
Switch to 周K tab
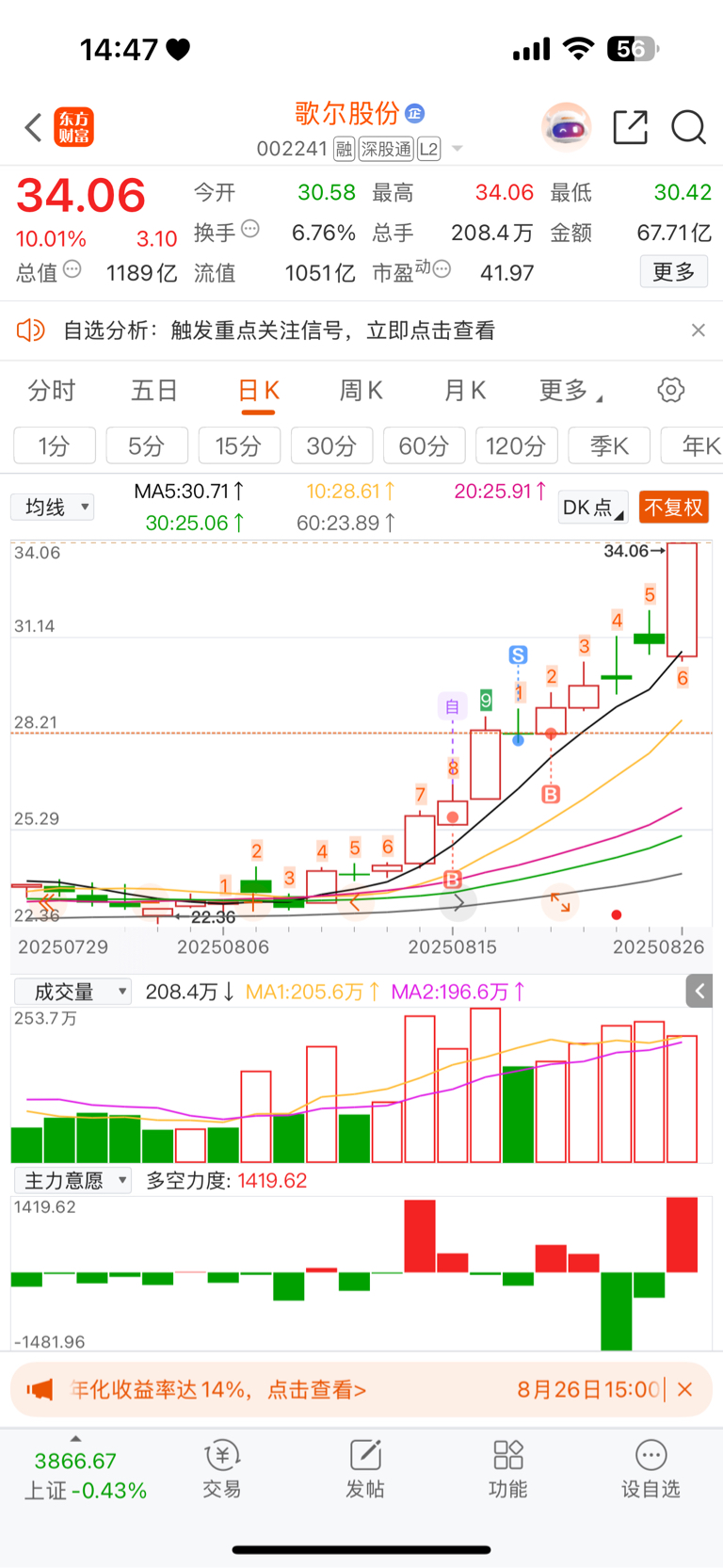coord(361,391)
